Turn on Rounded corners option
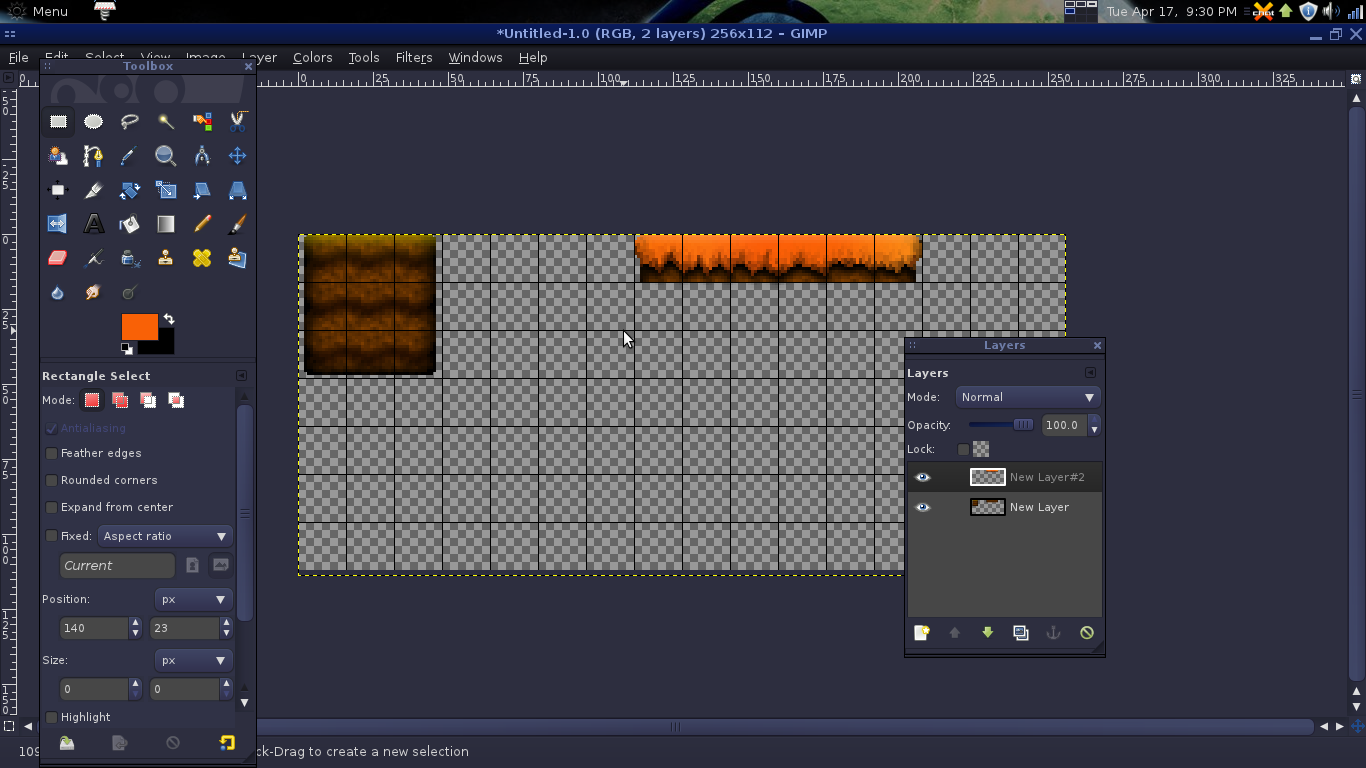Screen dimensions: 1366x768 pos(52,480)
